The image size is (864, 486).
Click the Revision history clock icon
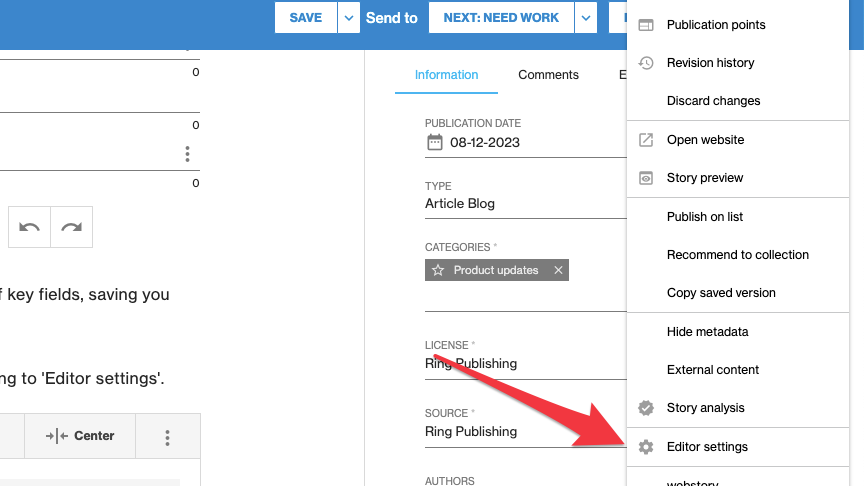click(646, 63)
